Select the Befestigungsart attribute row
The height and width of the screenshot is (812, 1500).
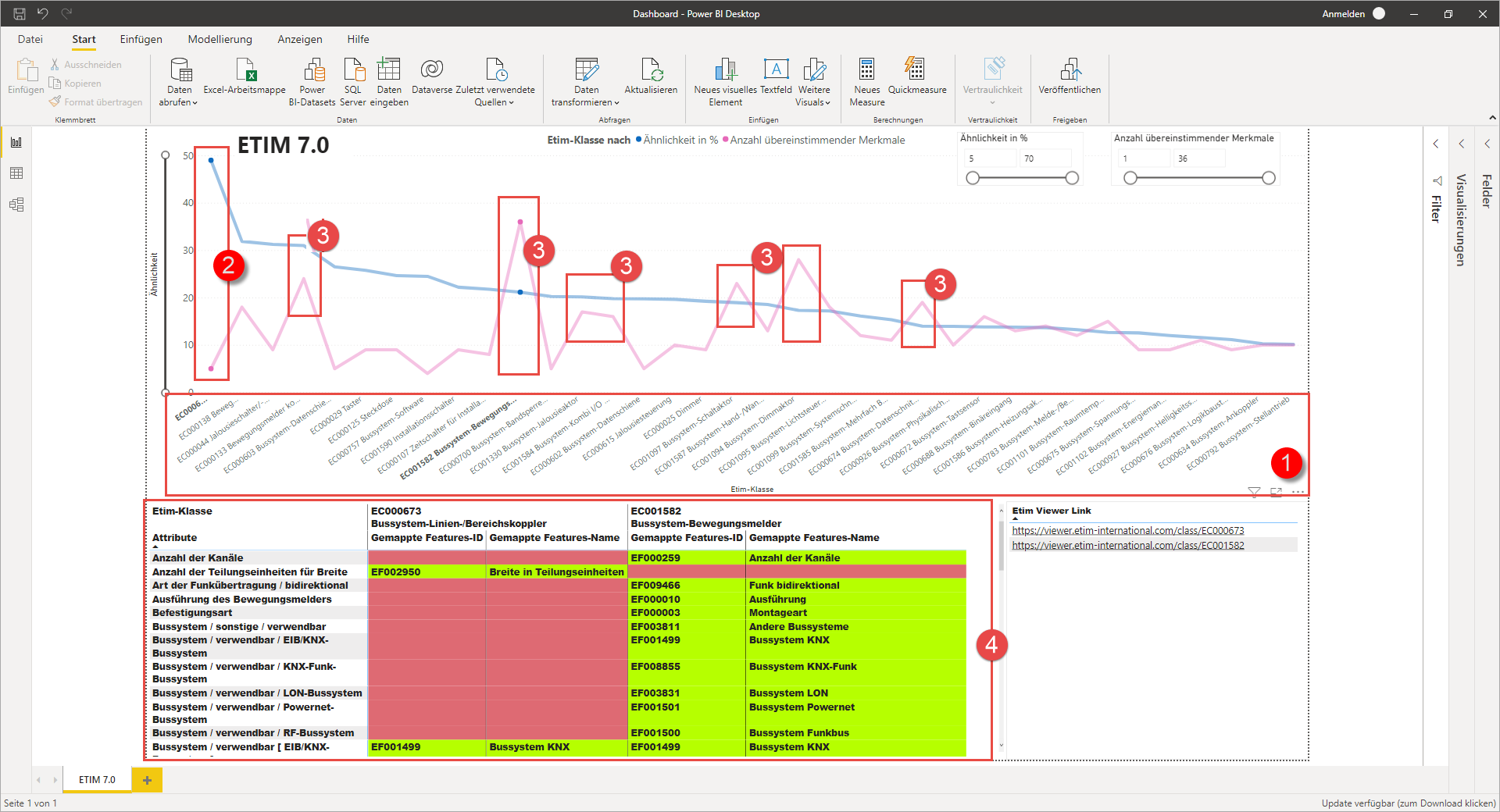(x=259, y=613)
